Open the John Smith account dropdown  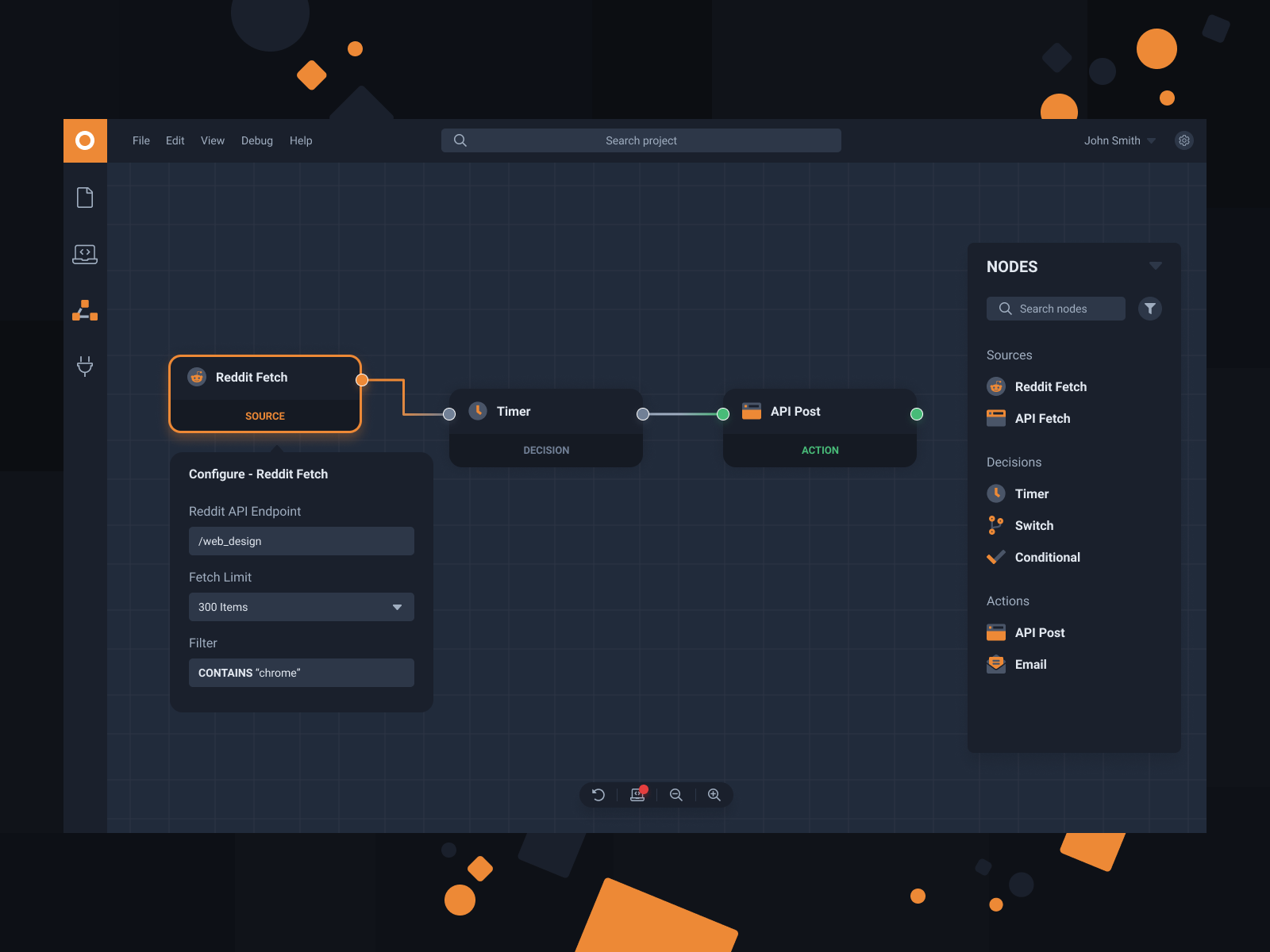click(x=1120, y=140)
